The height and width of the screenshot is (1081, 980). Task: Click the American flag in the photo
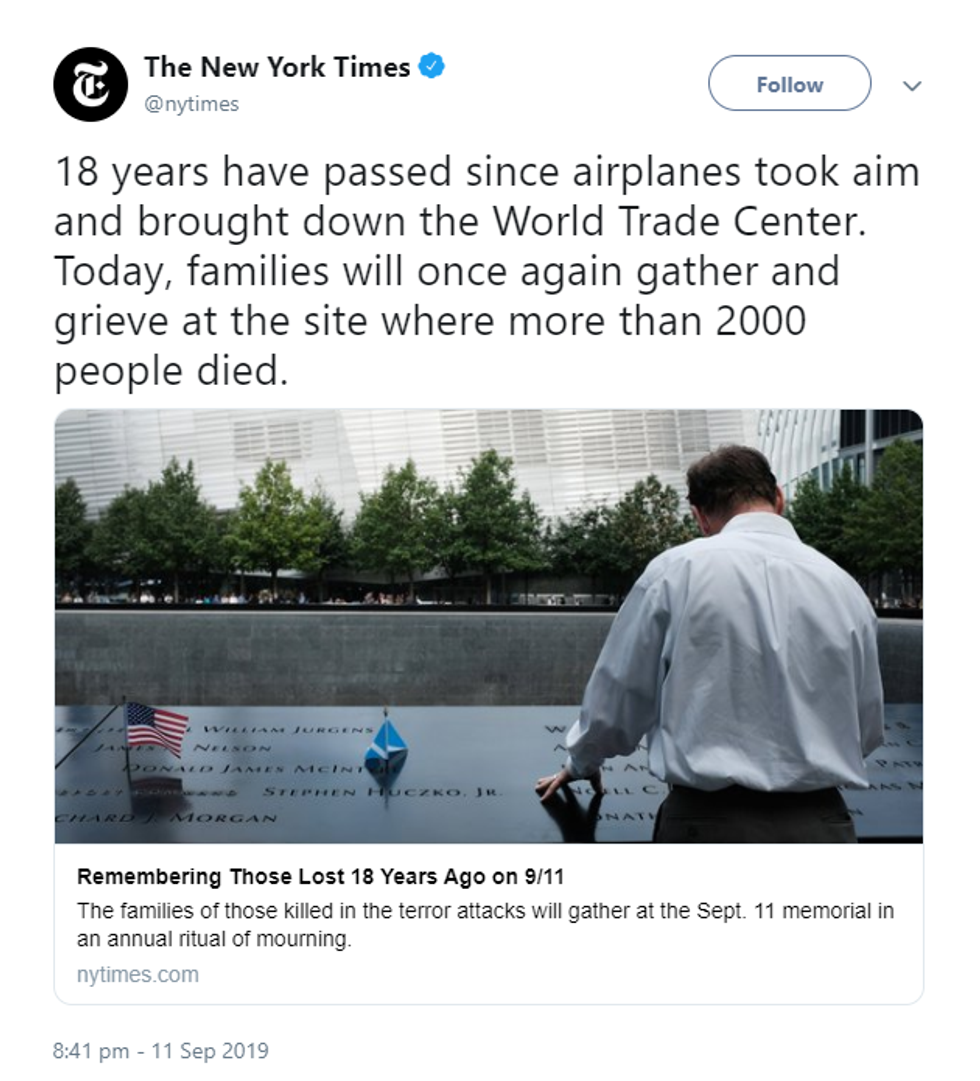click(x=156, y=727)
